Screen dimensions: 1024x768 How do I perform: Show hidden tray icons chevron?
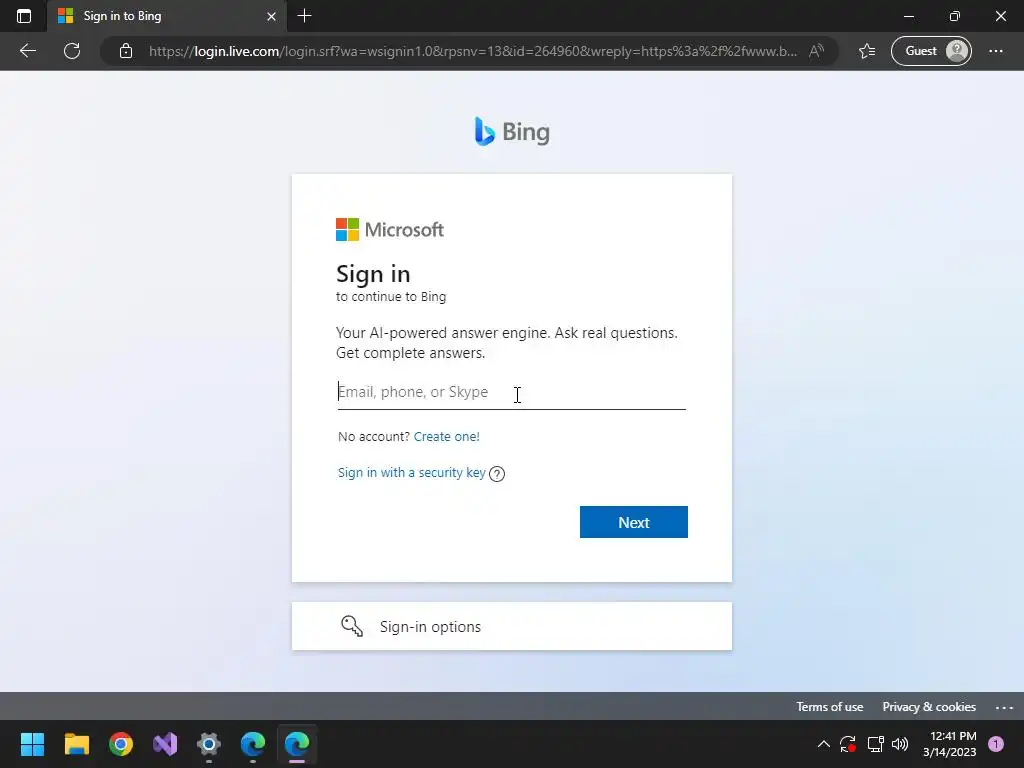[x=824, y=744]
